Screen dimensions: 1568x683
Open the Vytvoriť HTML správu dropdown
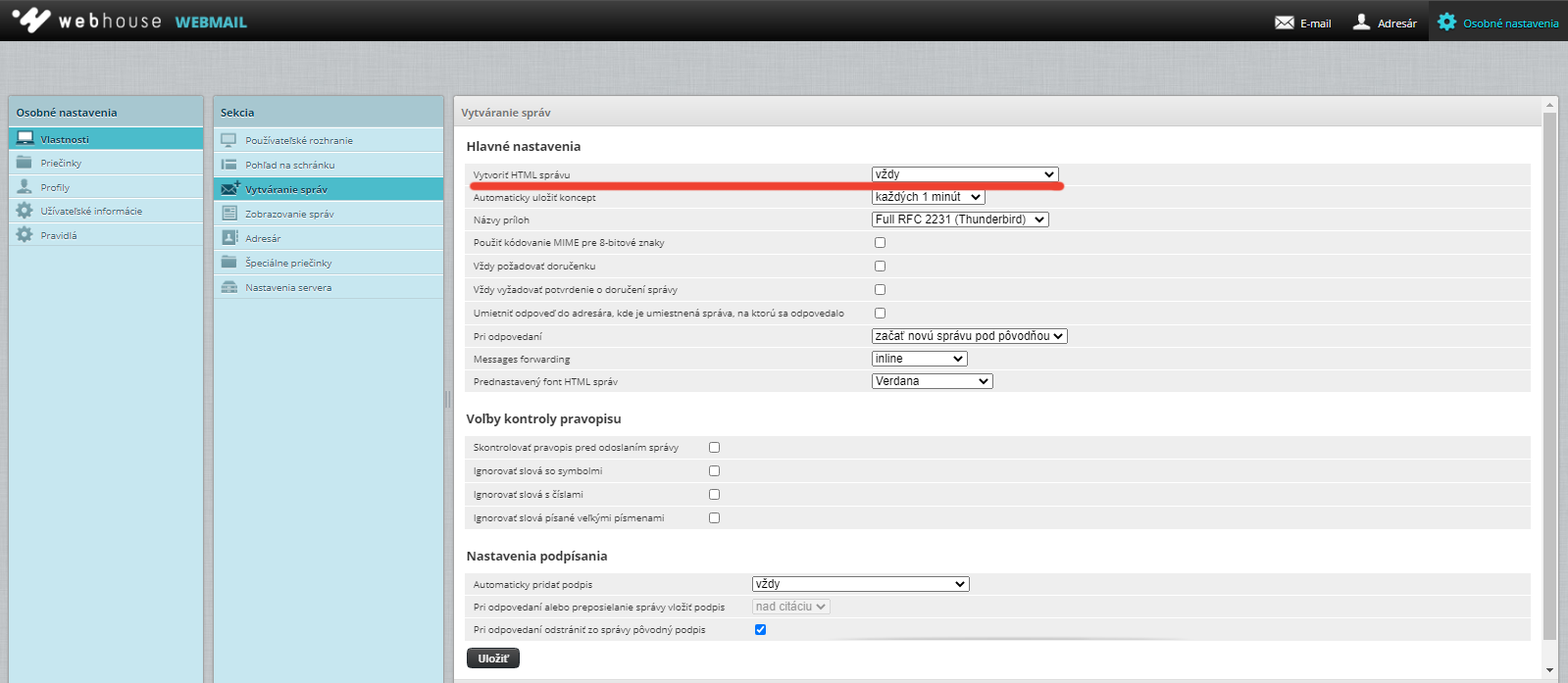coord(965,174)
